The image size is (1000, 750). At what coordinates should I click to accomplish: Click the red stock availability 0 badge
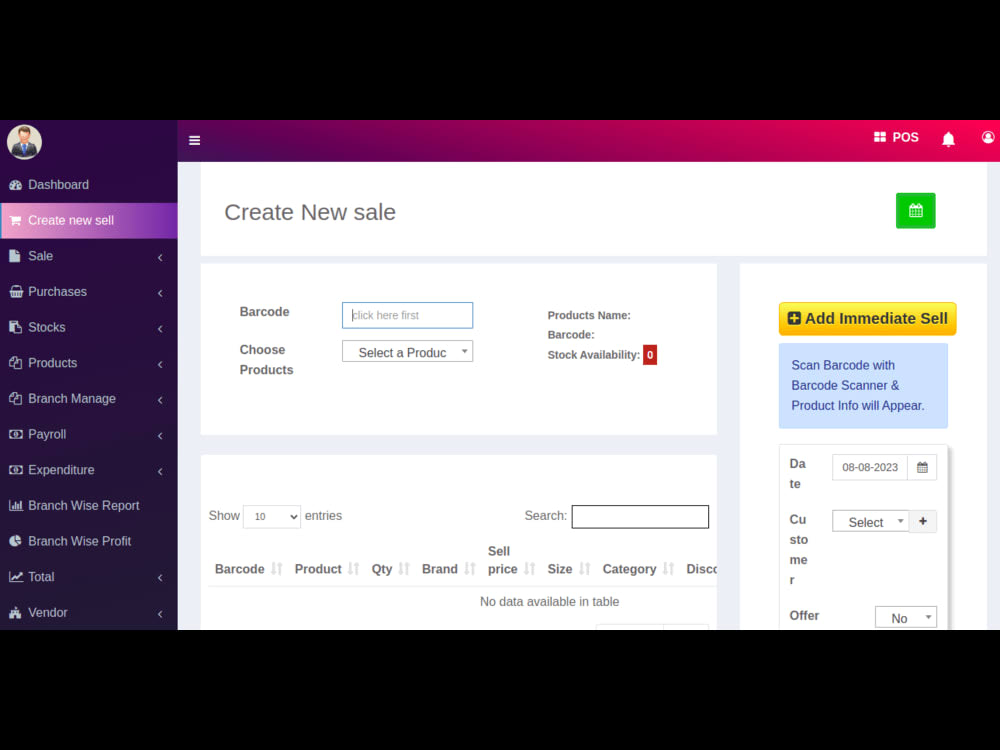[x=650, y=355]
